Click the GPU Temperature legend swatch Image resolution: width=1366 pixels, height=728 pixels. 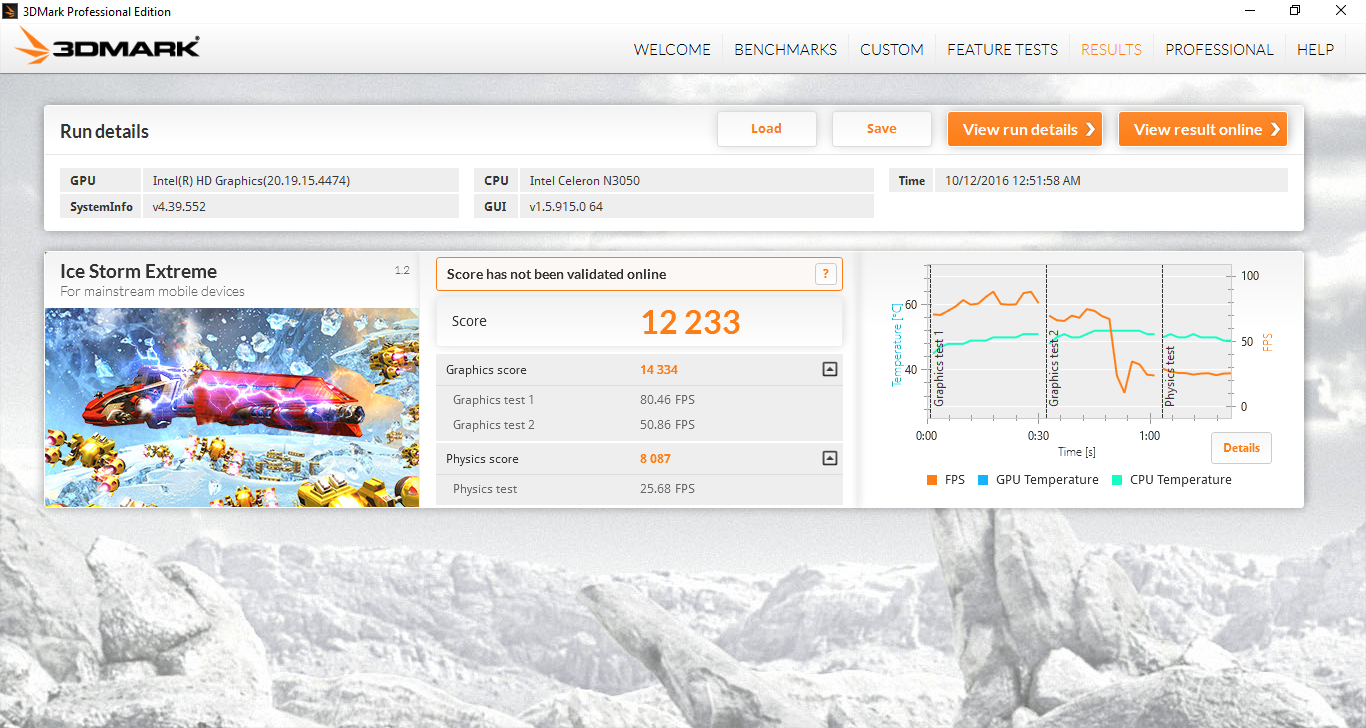pos(983,480)
